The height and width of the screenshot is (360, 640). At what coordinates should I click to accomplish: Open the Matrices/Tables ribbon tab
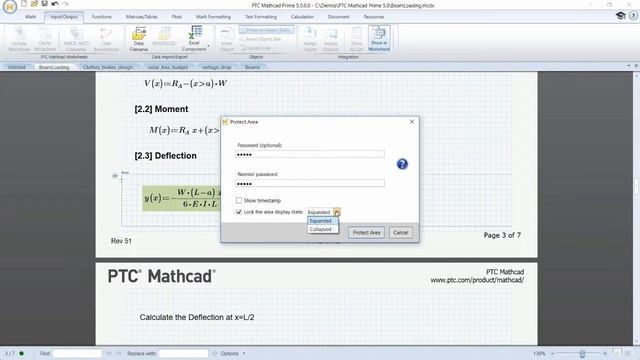point(141,17)
